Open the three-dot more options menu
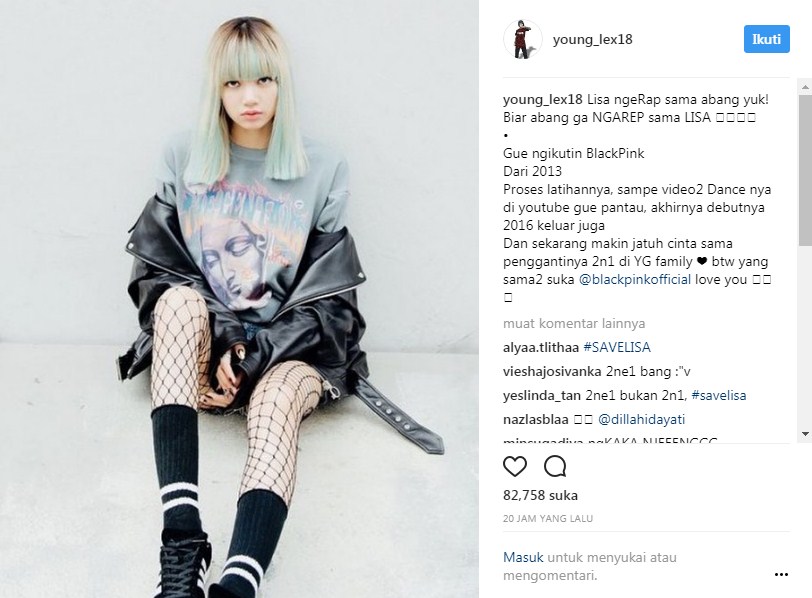The height and width of the screenshot is (598, 812). pyautogui.click(x=781, y=574)
